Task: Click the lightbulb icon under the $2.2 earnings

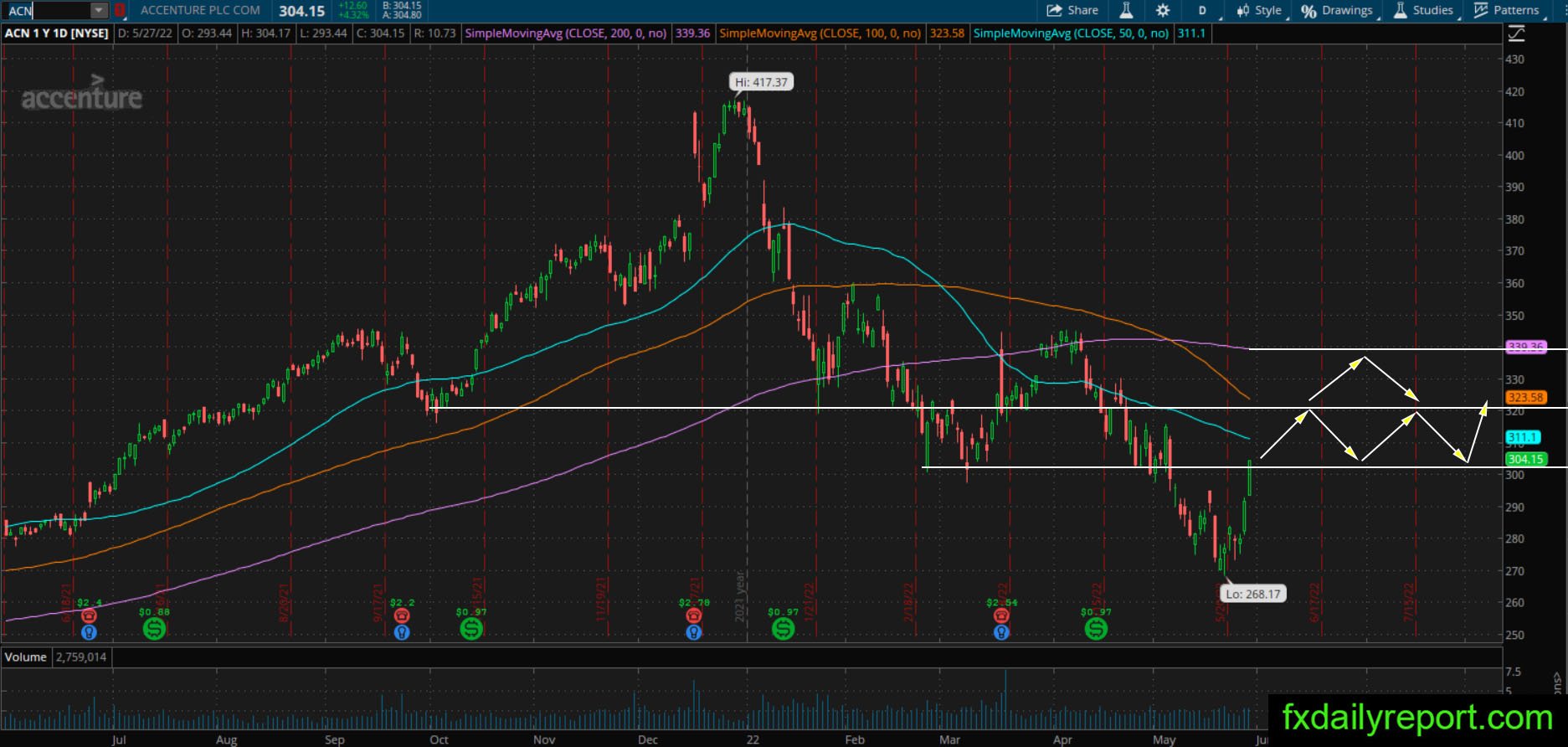Action: click(402, 632)
